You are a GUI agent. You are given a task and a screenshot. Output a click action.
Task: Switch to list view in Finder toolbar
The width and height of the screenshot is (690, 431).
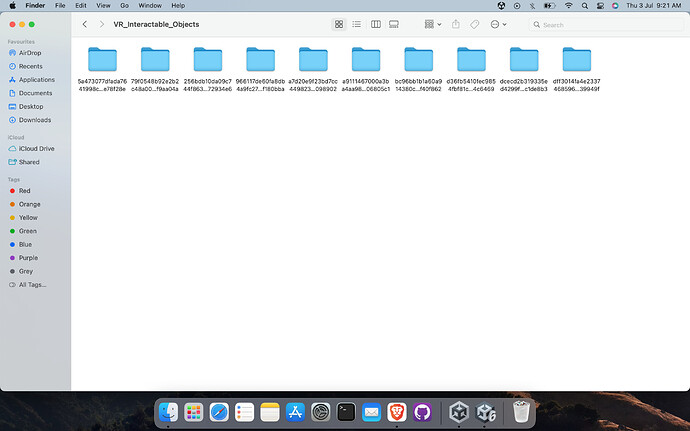pyautogui.click(x=356, y=25)
